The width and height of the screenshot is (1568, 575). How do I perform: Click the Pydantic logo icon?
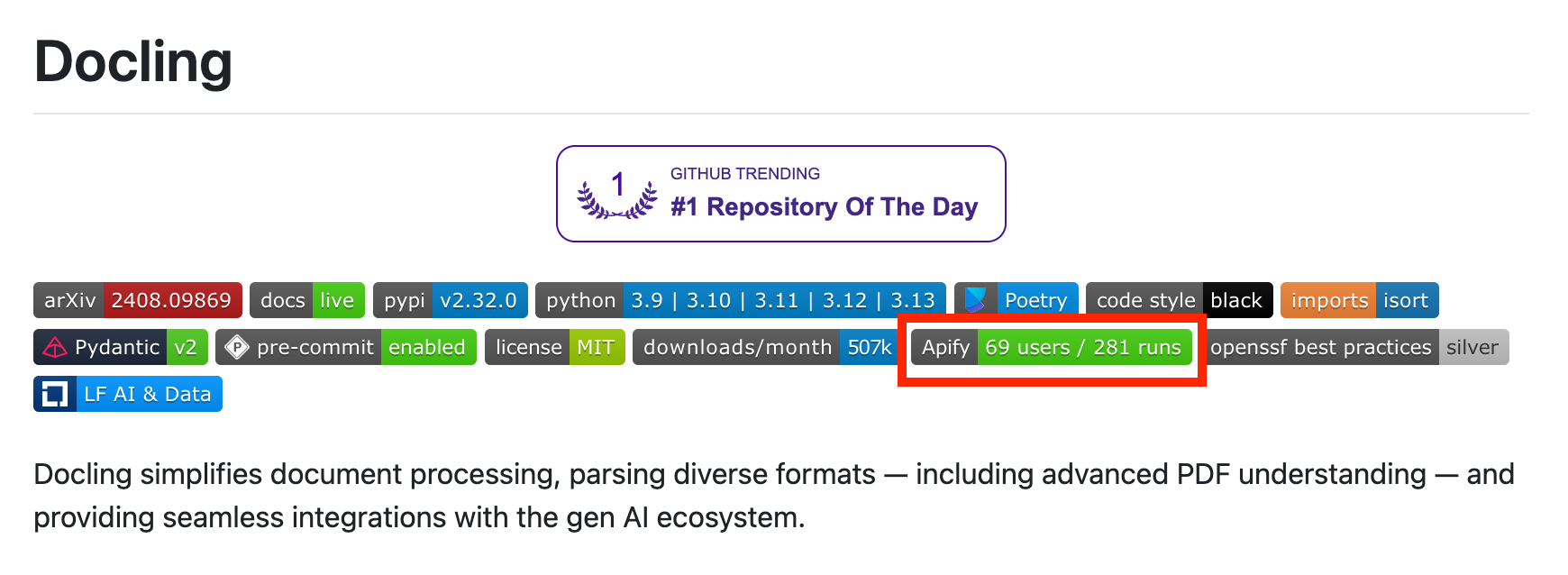55,348
